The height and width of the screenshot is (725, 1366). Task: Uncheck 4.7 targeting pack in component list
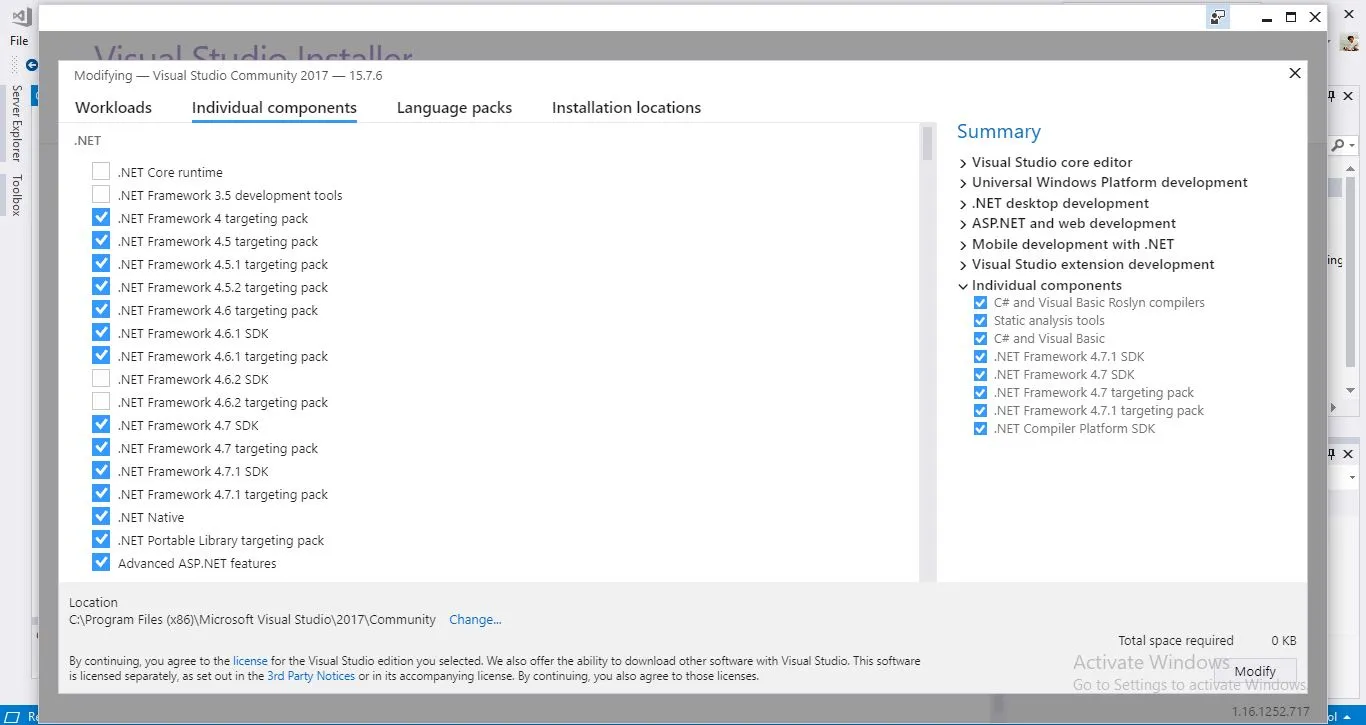click(x=101, y=448)
